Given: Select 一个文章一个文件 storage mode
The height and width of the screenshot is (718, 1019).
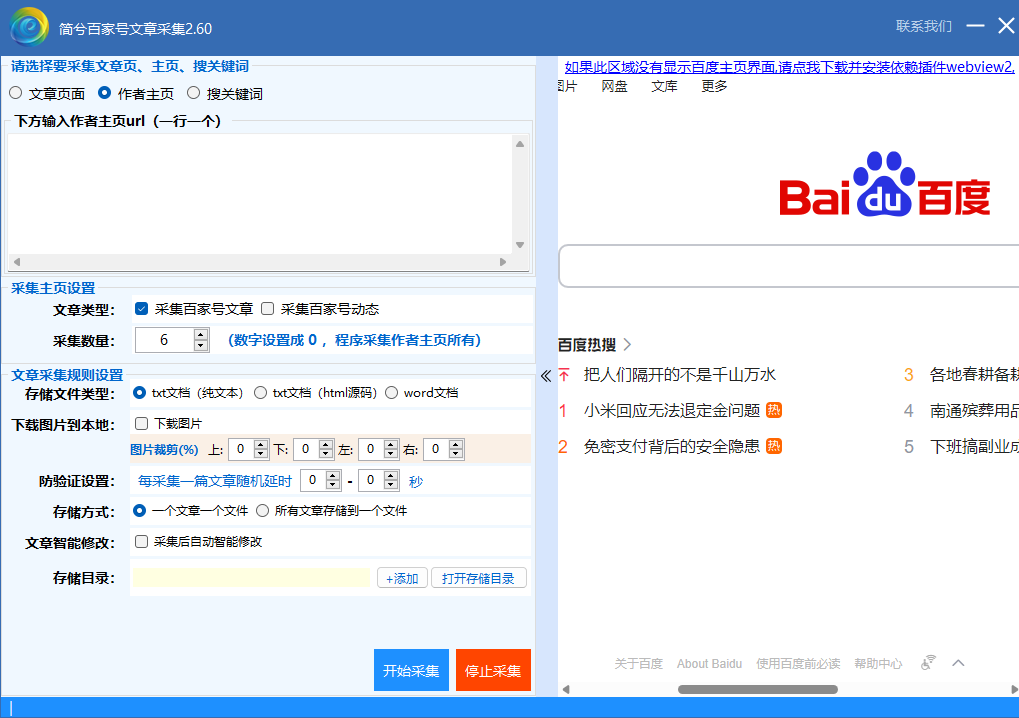Looking at the screenshot, I should 139,511.
